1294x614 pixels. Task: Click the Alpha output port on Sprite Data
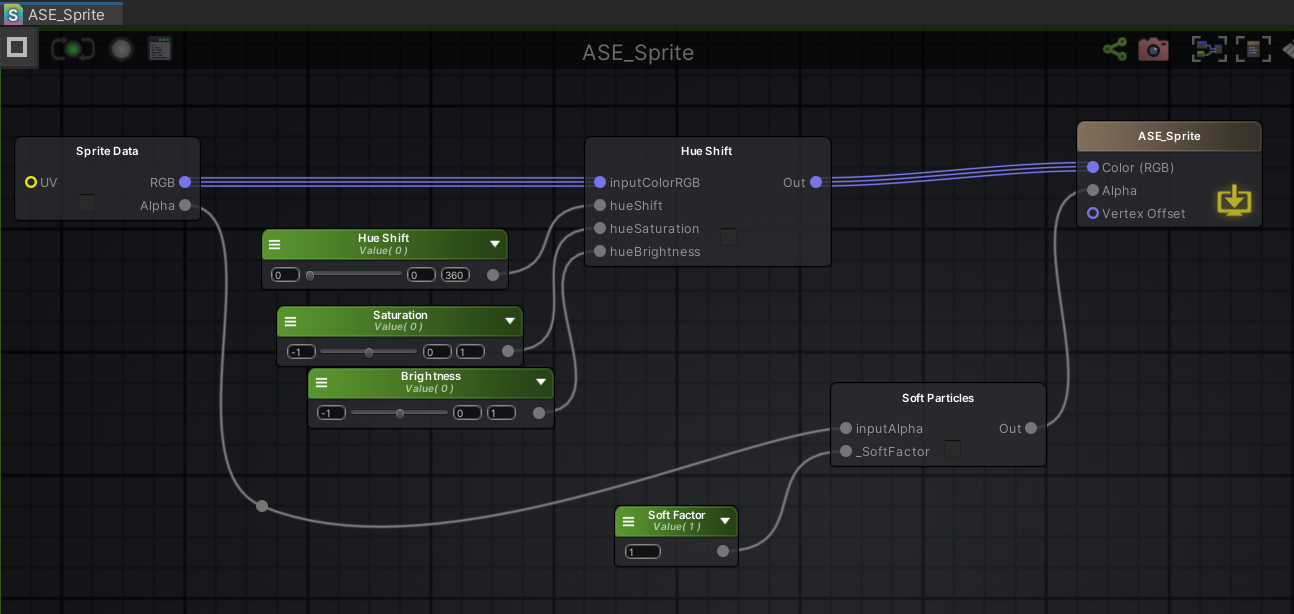[185, 205]
